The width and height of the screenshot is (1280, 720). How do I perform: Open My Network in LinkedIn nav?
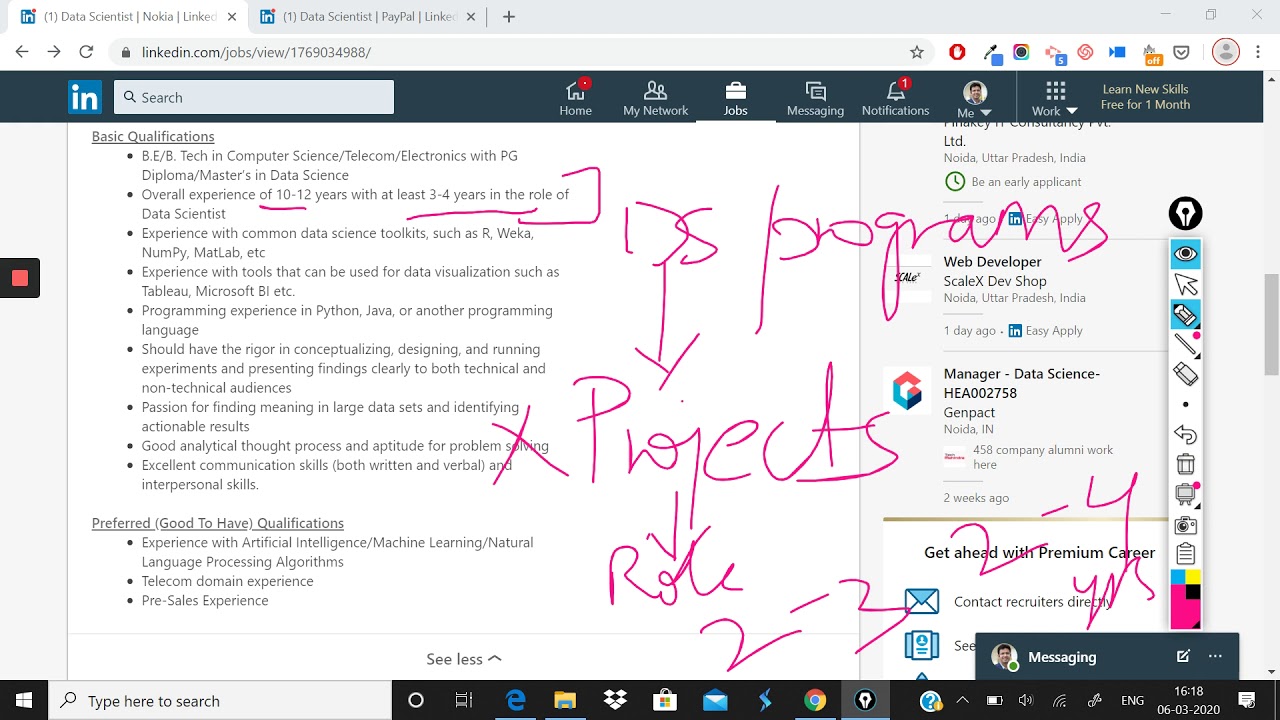pos(655,98)
